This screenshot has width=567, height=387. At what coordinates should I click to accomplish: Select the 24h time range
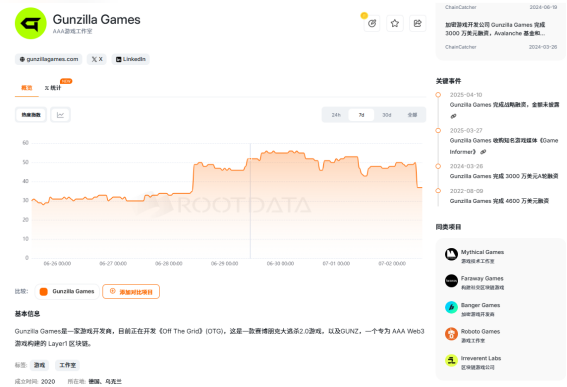click(x=336, y=115)
